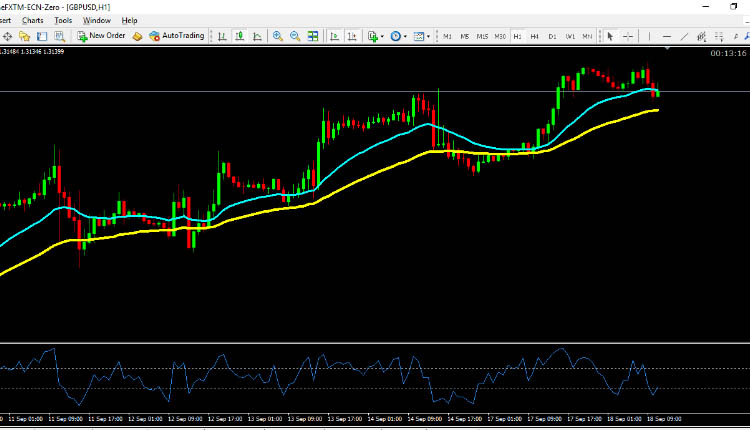
Task: Select the crosshair tool
Action: (x=628, y=36)
